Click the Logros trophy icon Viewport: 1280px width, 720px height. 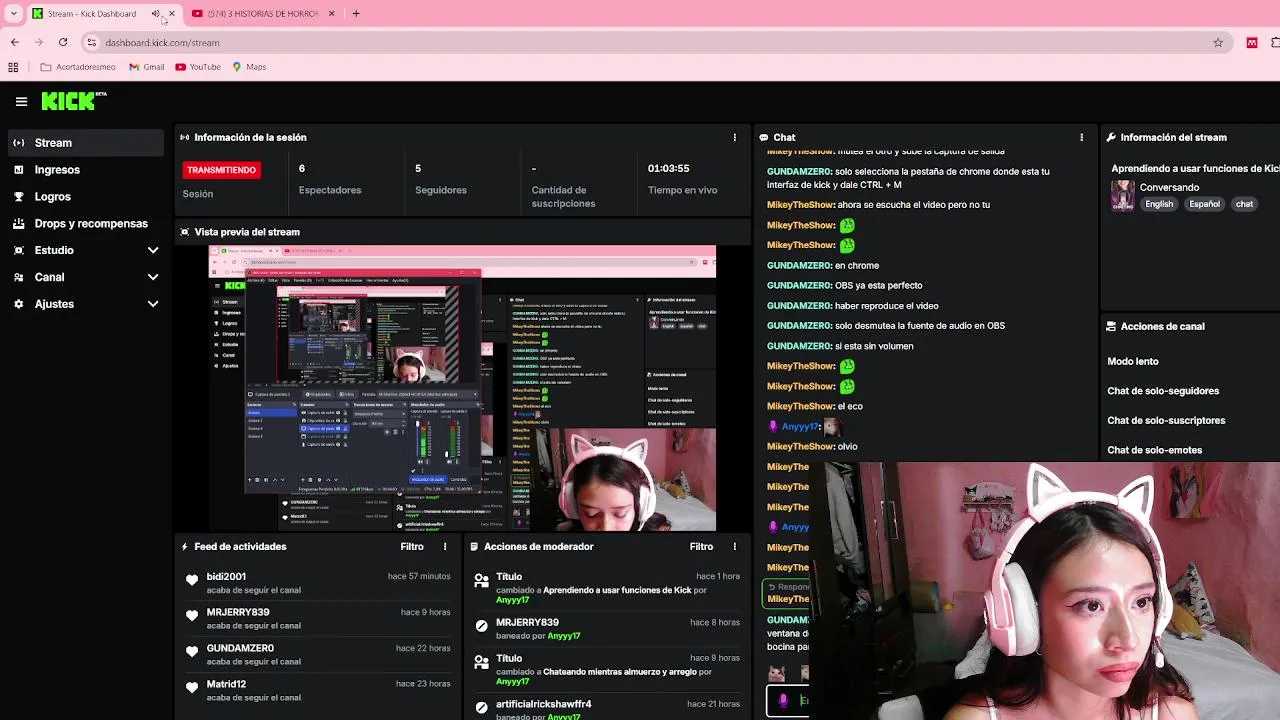[x=18, y=197]
